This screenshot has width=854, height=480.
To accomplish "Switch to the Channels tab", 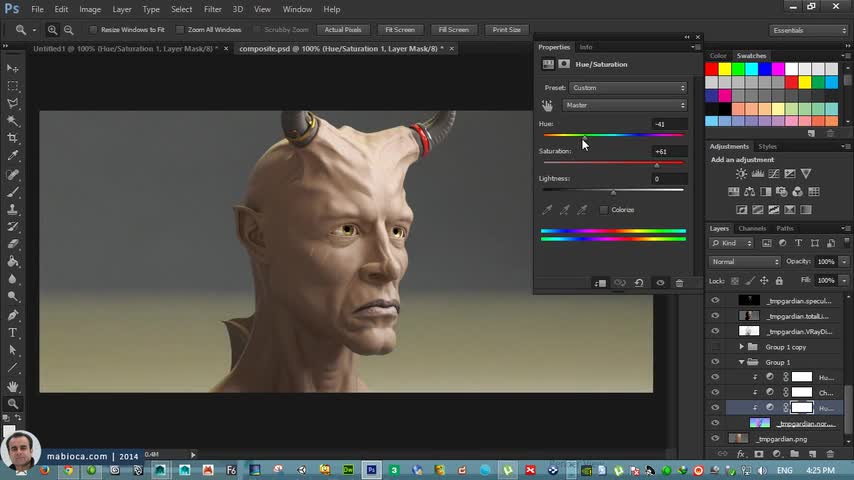I will 752,228.
